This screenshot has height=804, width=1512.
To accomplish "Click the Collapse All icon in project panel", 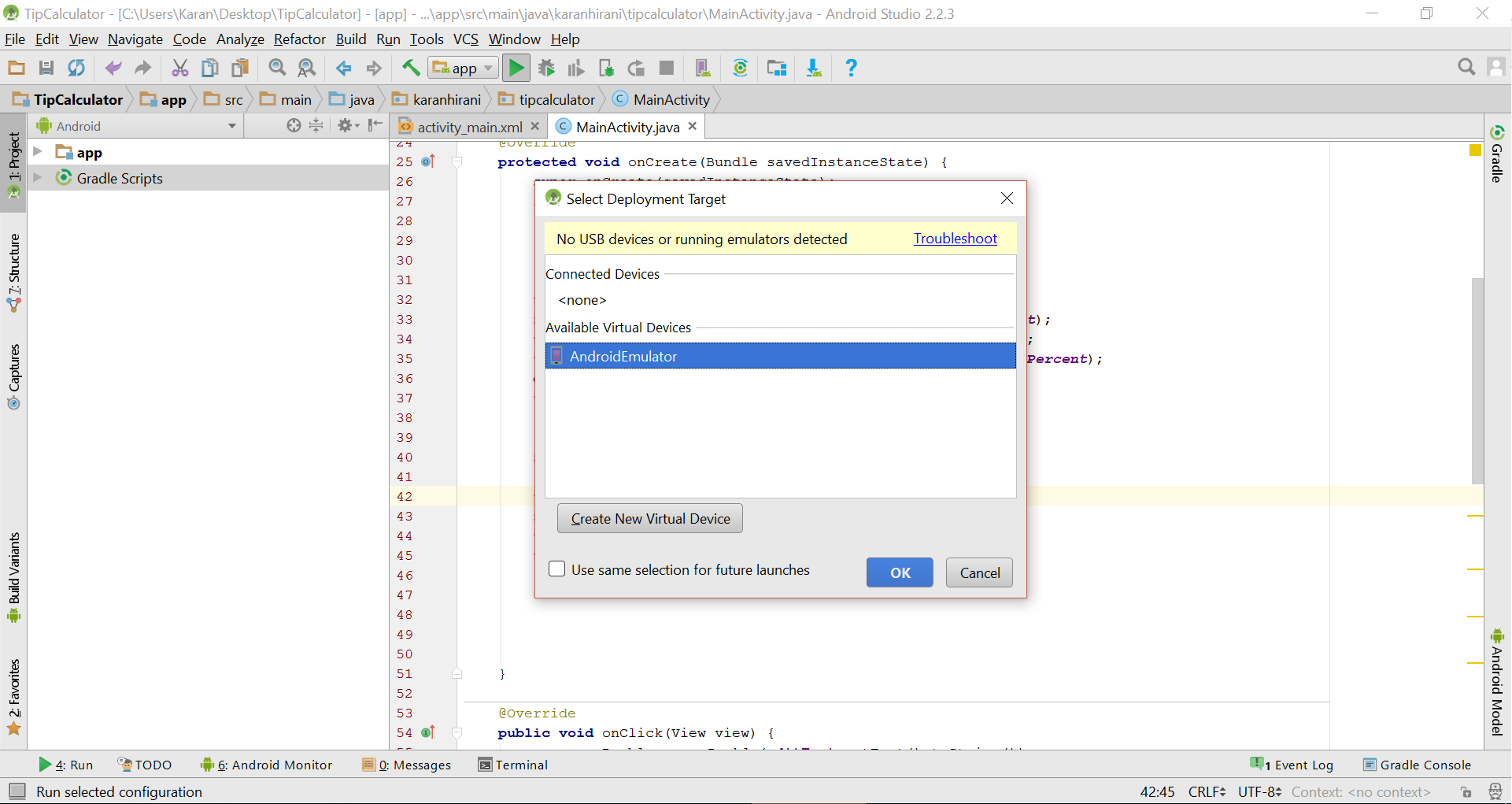I will tap(316, 125).
